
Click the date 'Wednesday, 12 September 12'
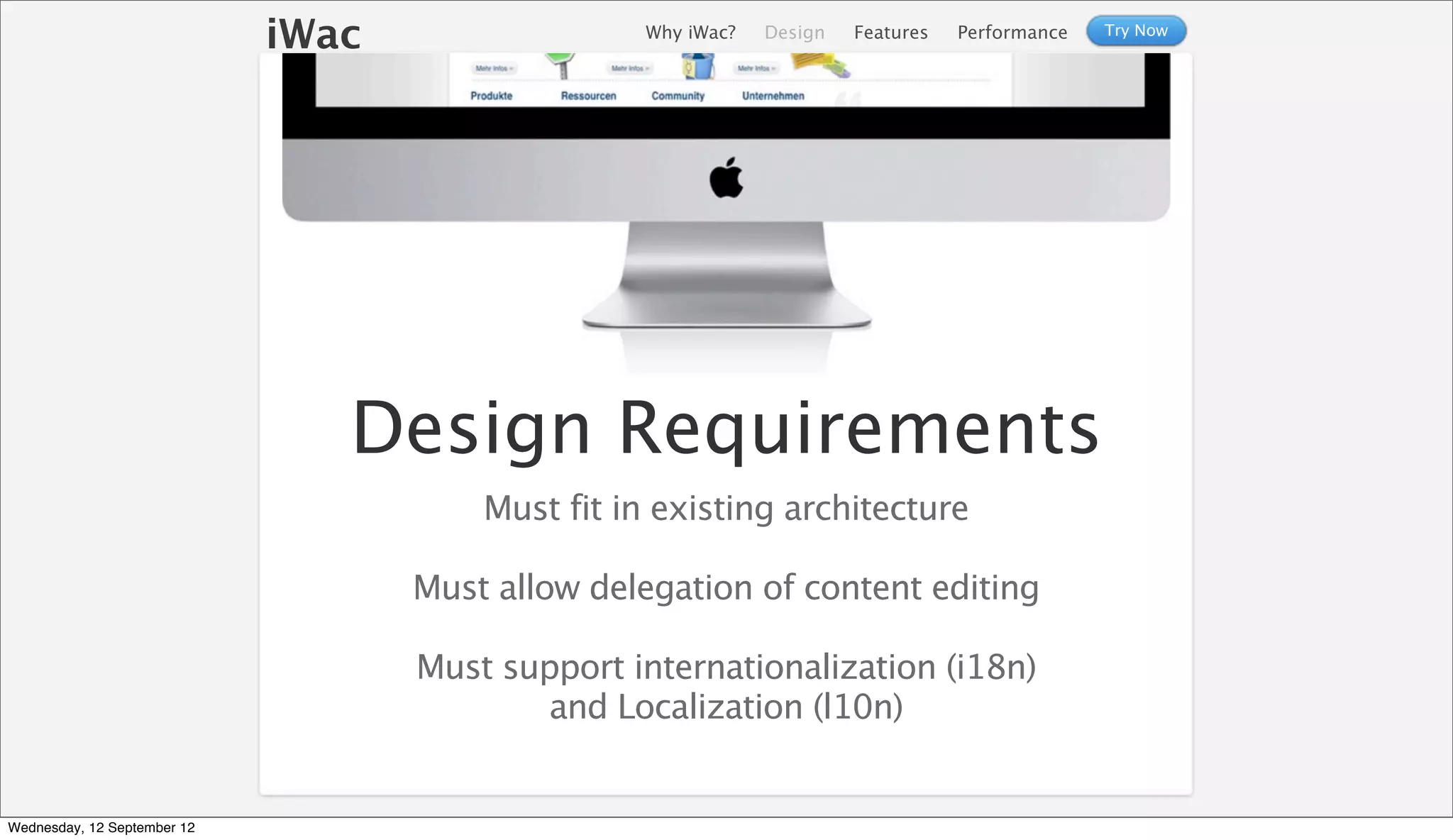coord(101,827)
